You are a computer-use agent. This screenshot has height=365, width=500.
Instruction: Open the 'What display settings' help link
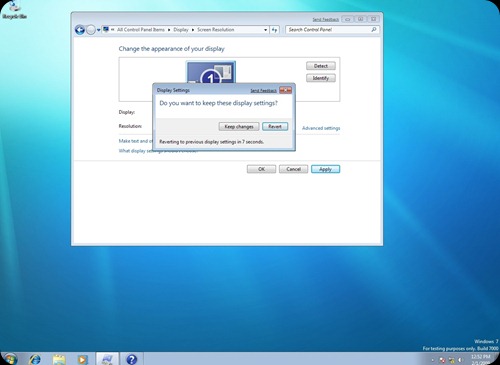pos(135,151)
